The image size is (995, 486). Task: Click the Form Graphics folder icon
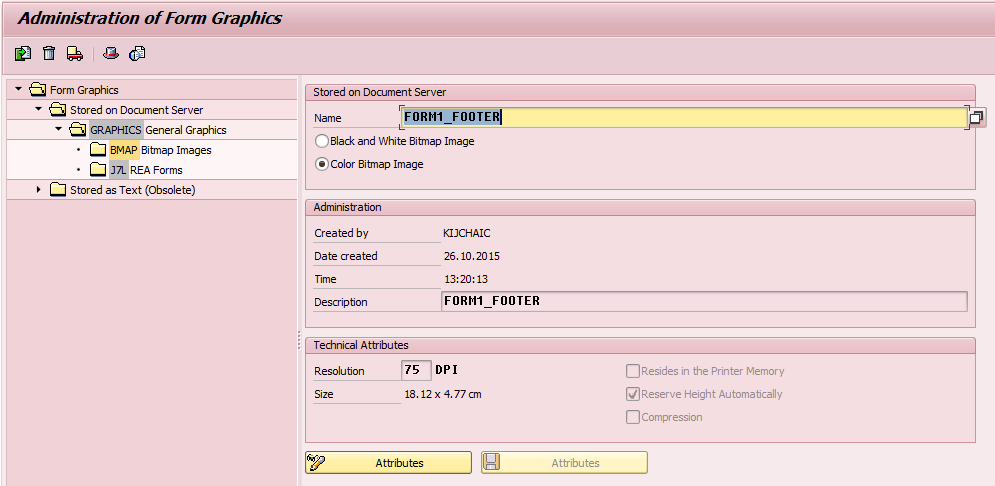click(x=38, y=89)
